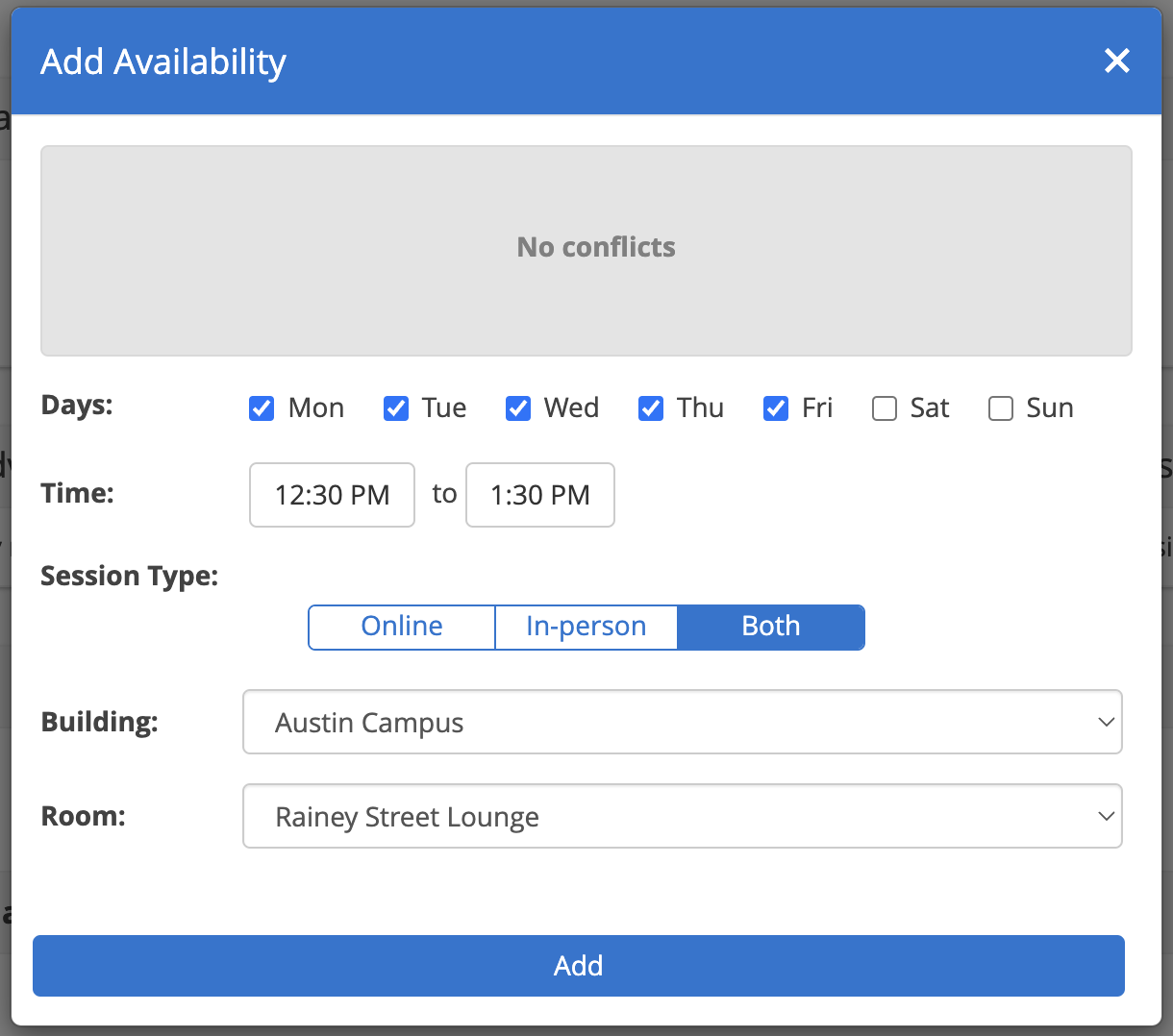The width and height of the screenshot is (1173, 1036).
Task: Click the No conflicts message area
Action: click(586, 251)
